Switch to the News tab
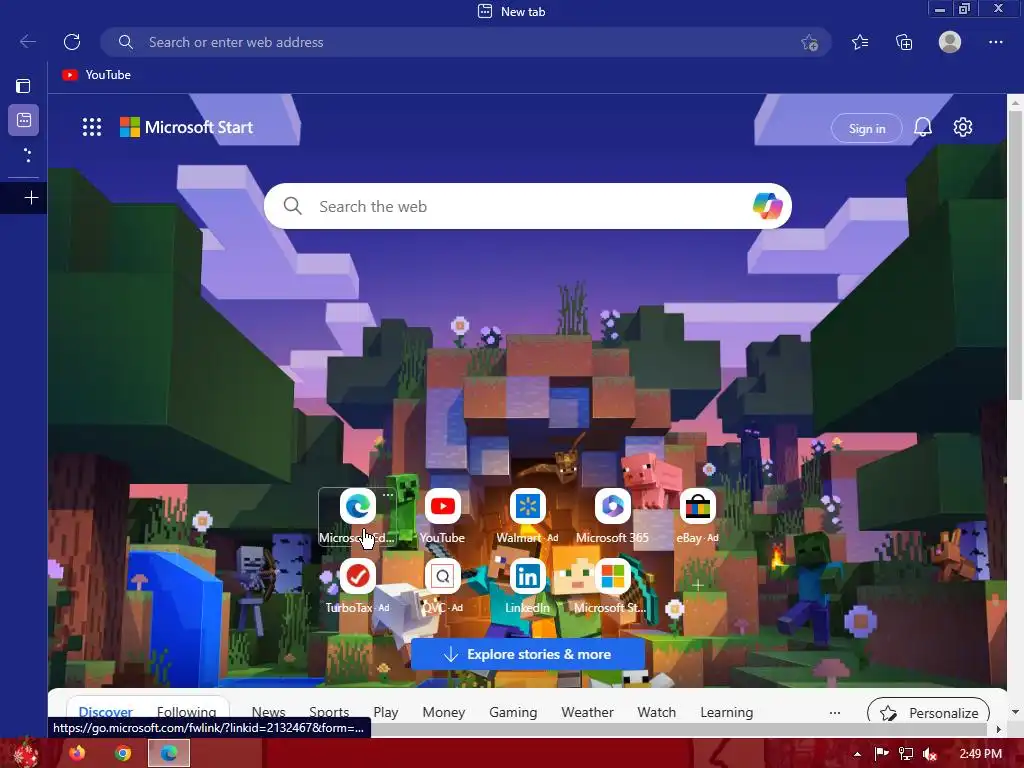 (268, 712)
